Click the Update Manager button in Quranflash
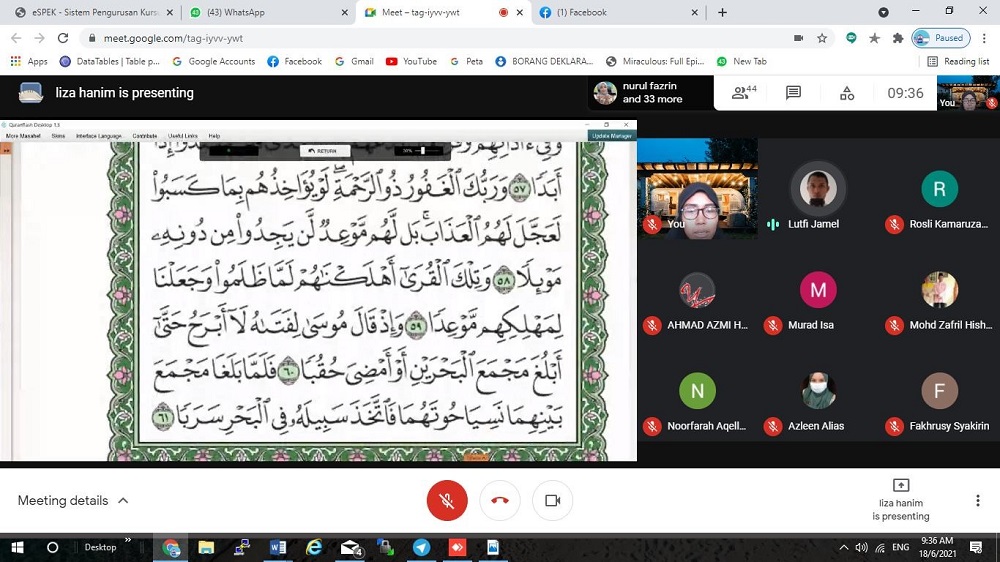Image resolution: width=1000 pixels, height=562 pixels. (612, 136)
